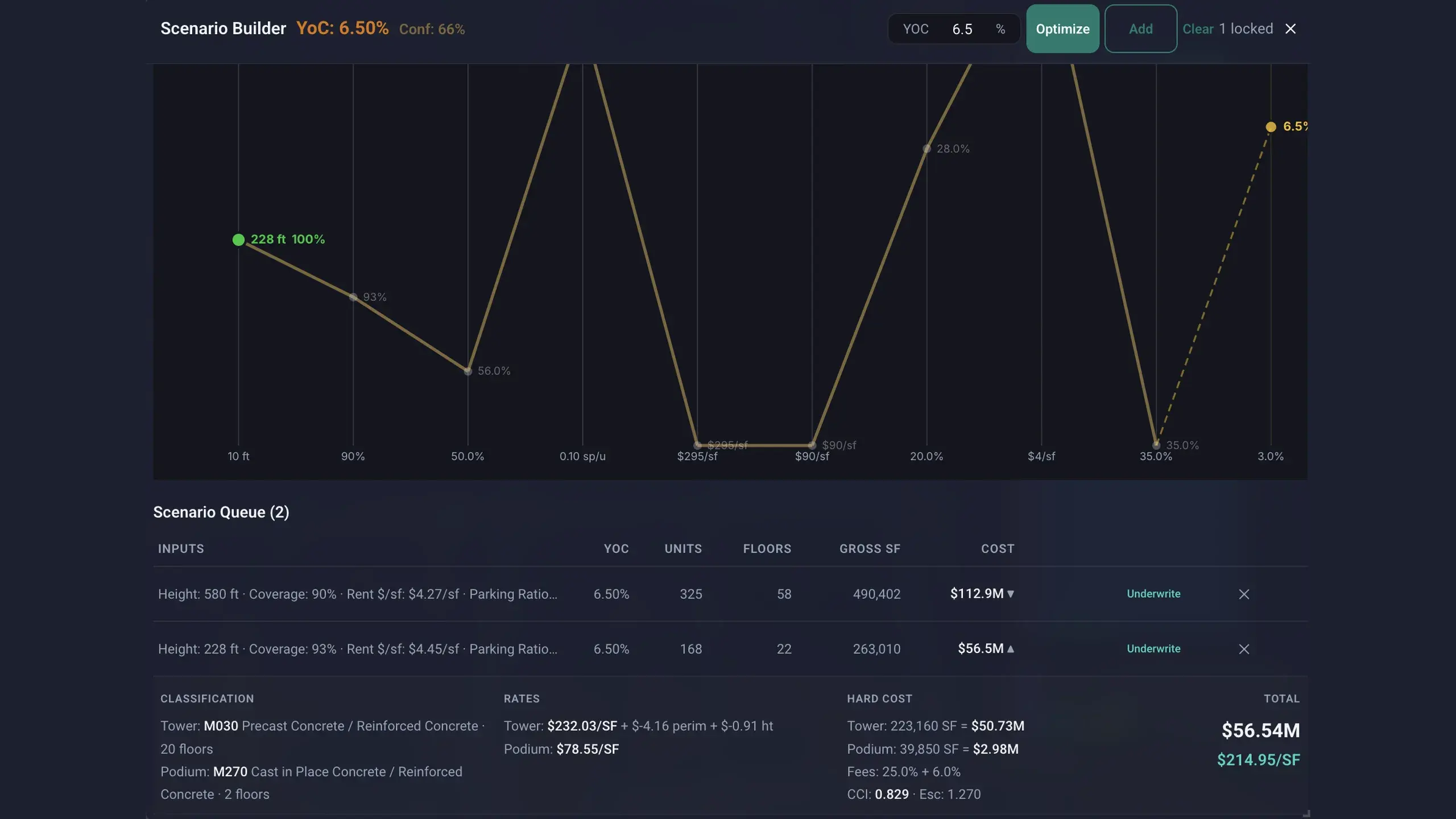The width and height of the screenshot is (1456, 819).
Task: Click the 93% coverage axis node
Action: pyautogui.click(x=353, y=297)
